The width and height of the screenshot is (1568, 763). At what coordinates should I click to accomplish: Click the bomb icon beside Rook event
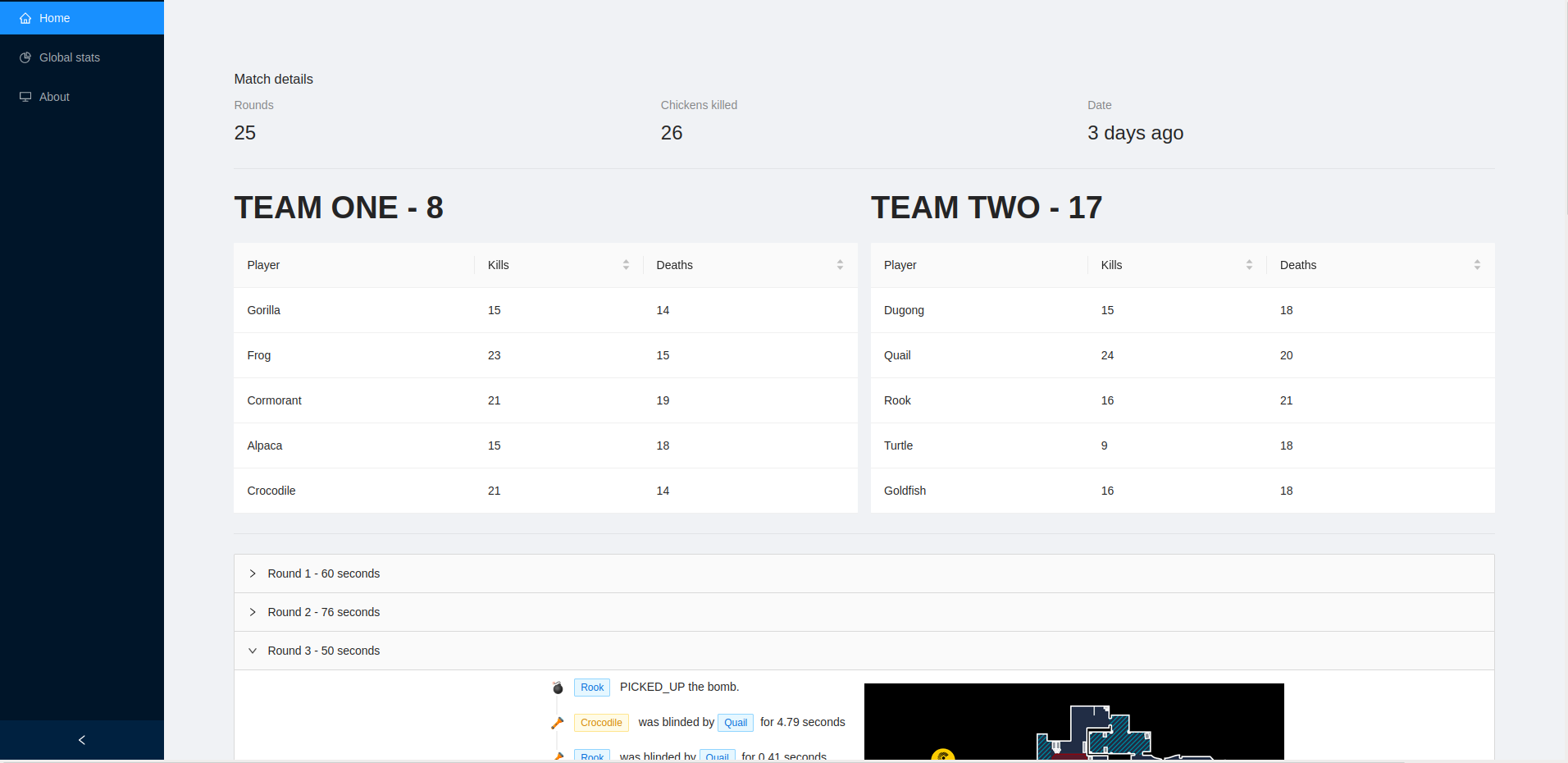coord(558,688)
